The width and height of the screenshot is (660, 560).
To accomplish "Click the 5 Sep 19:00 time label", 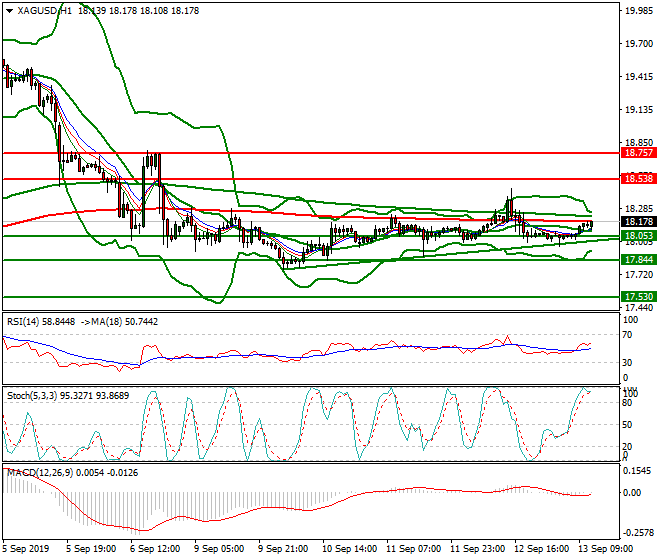I will [91, 549].
